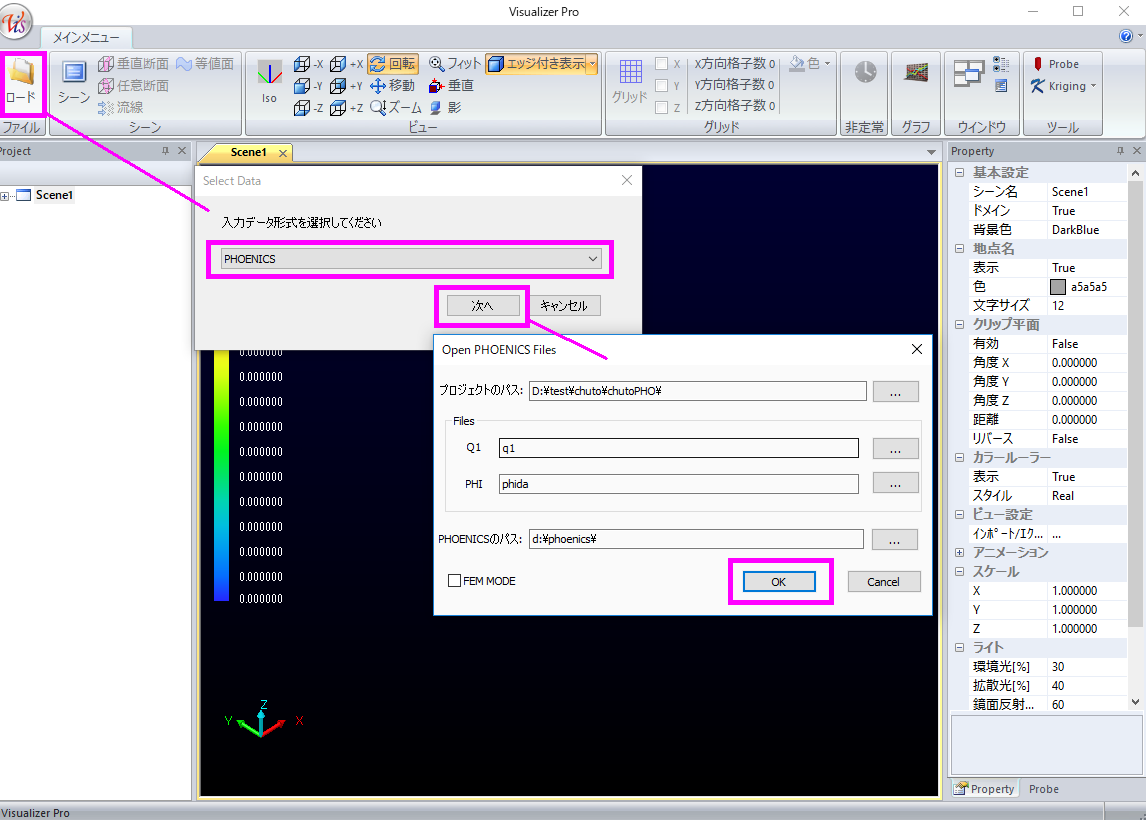1146x820 pixels.
Task: Click the Q1 file input field
Action: (678, 449)
